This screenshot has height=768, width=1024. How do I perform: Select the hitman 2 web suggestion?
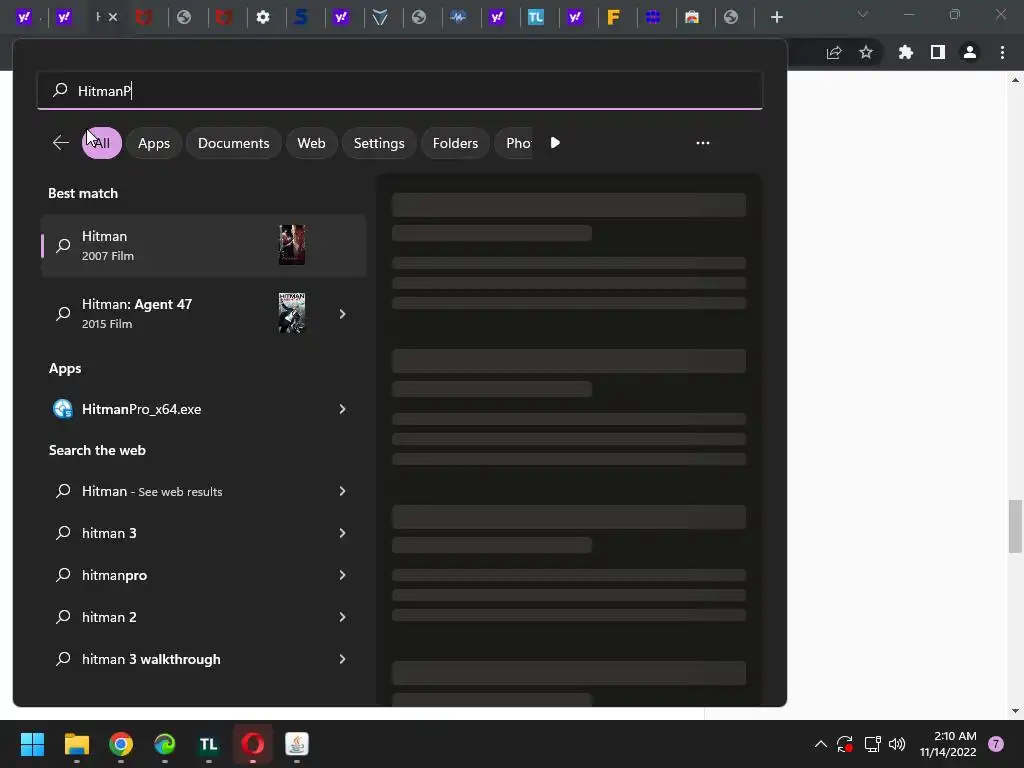tap(203, 616)
